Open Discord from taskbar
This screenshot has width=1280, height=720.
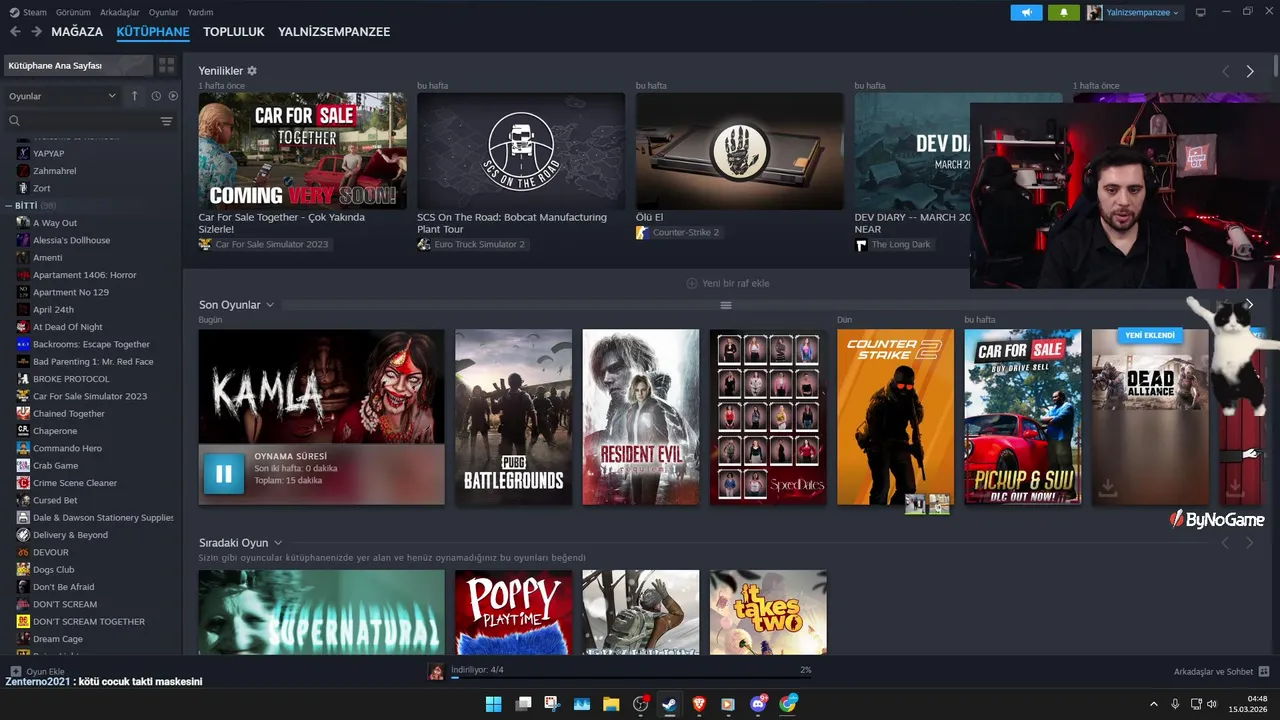758,704
